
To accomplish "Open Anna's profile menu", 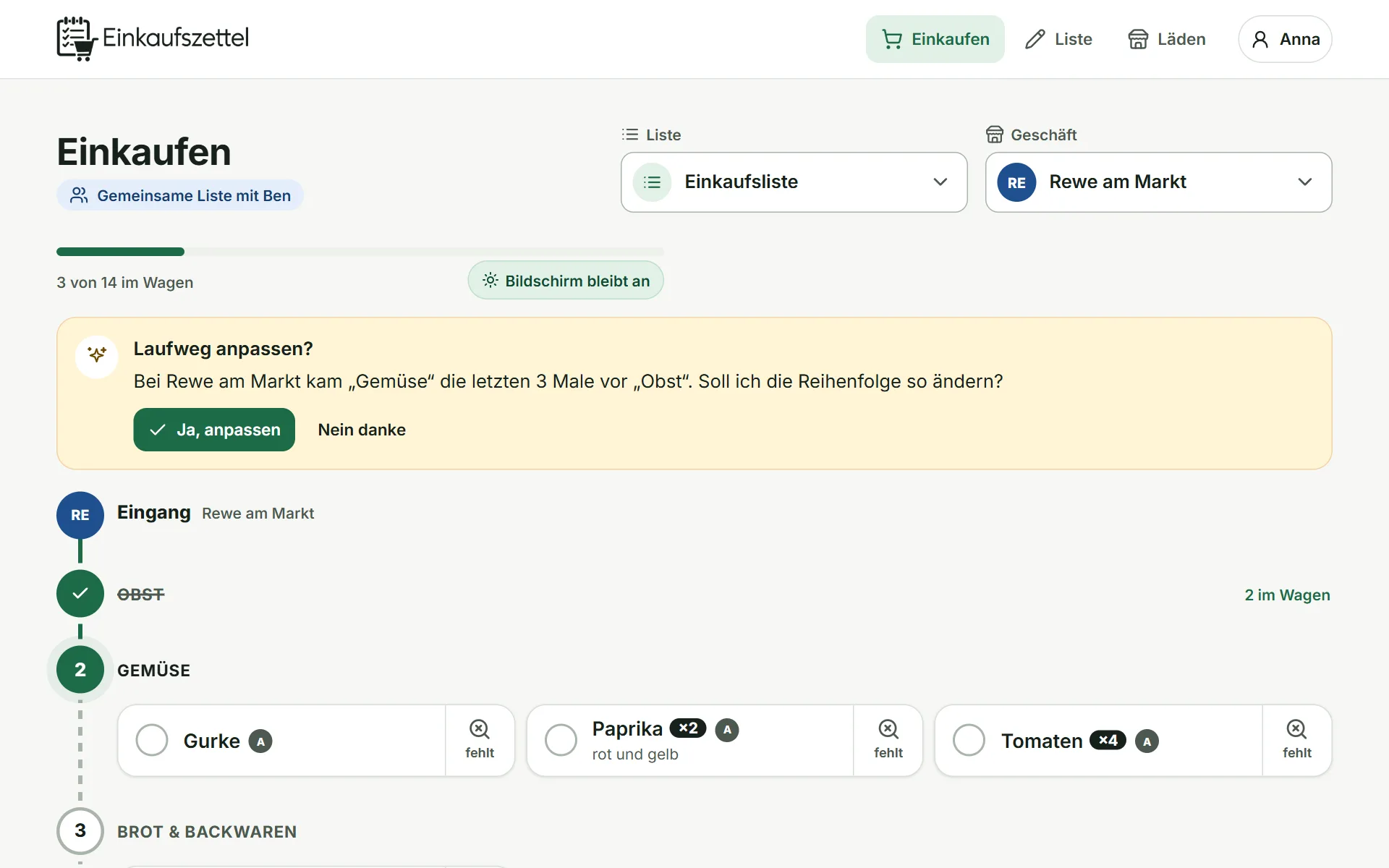I will point(1285,39).
